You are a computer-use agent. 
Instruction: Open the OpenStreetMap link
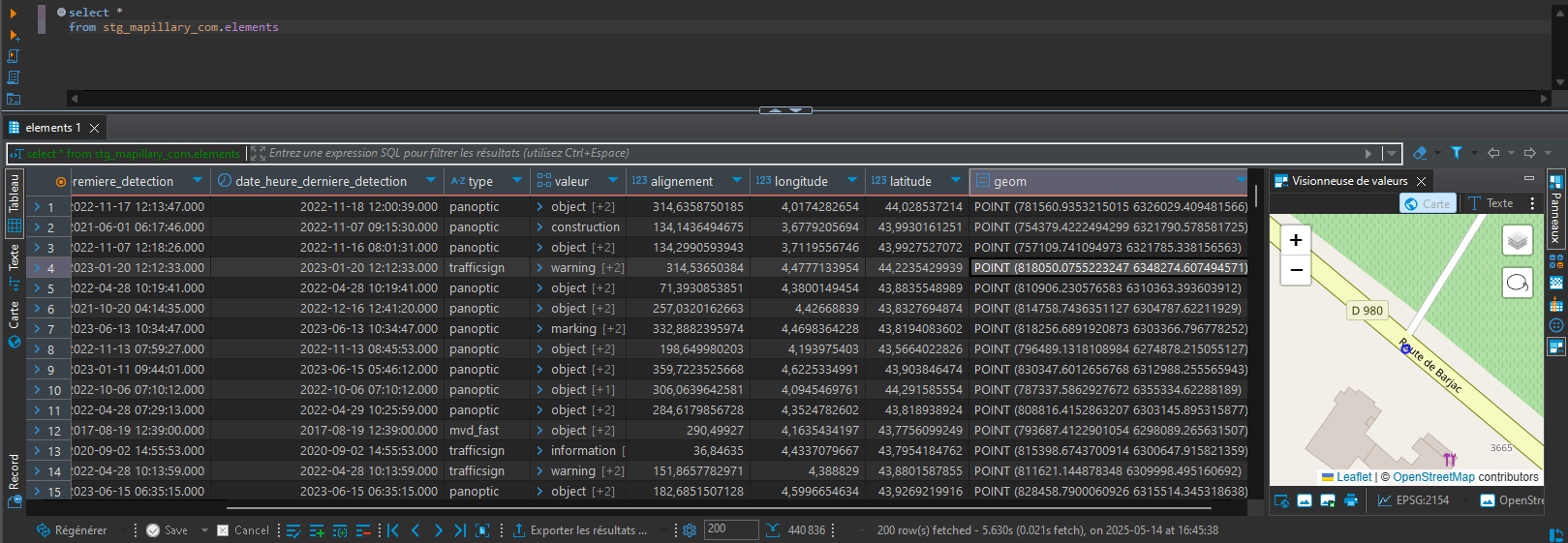(x=1433, y=477)
